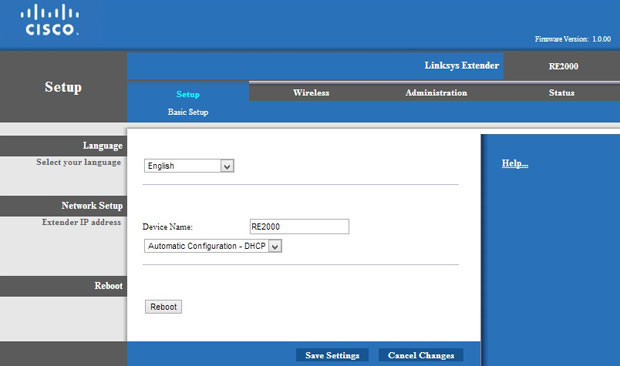Select the Basic Setup sub-tab
The height and width of the screenshot is (366, 620).
point(188,112)
